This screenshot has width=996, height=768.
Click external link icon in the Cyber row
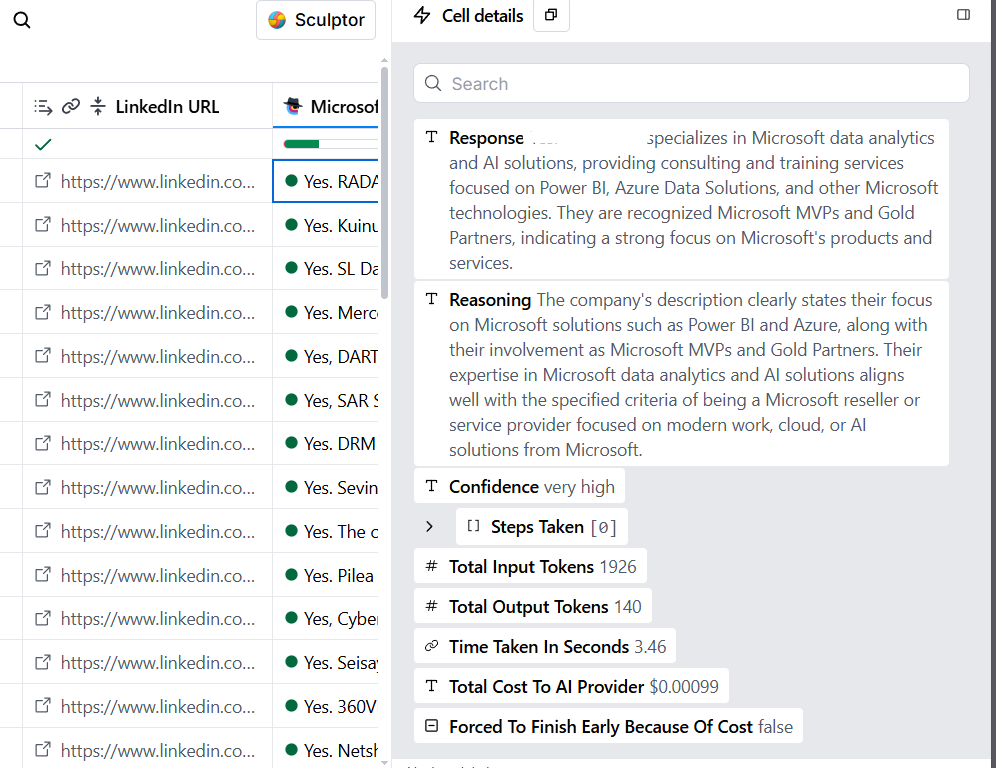point(43,618)
